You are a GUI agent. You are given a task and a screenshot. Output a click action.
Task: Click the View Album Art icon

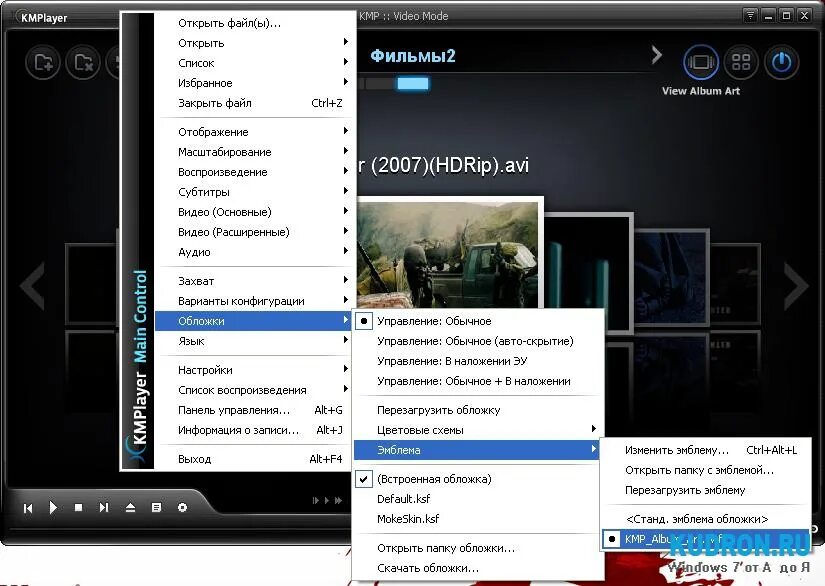[701, 62]
